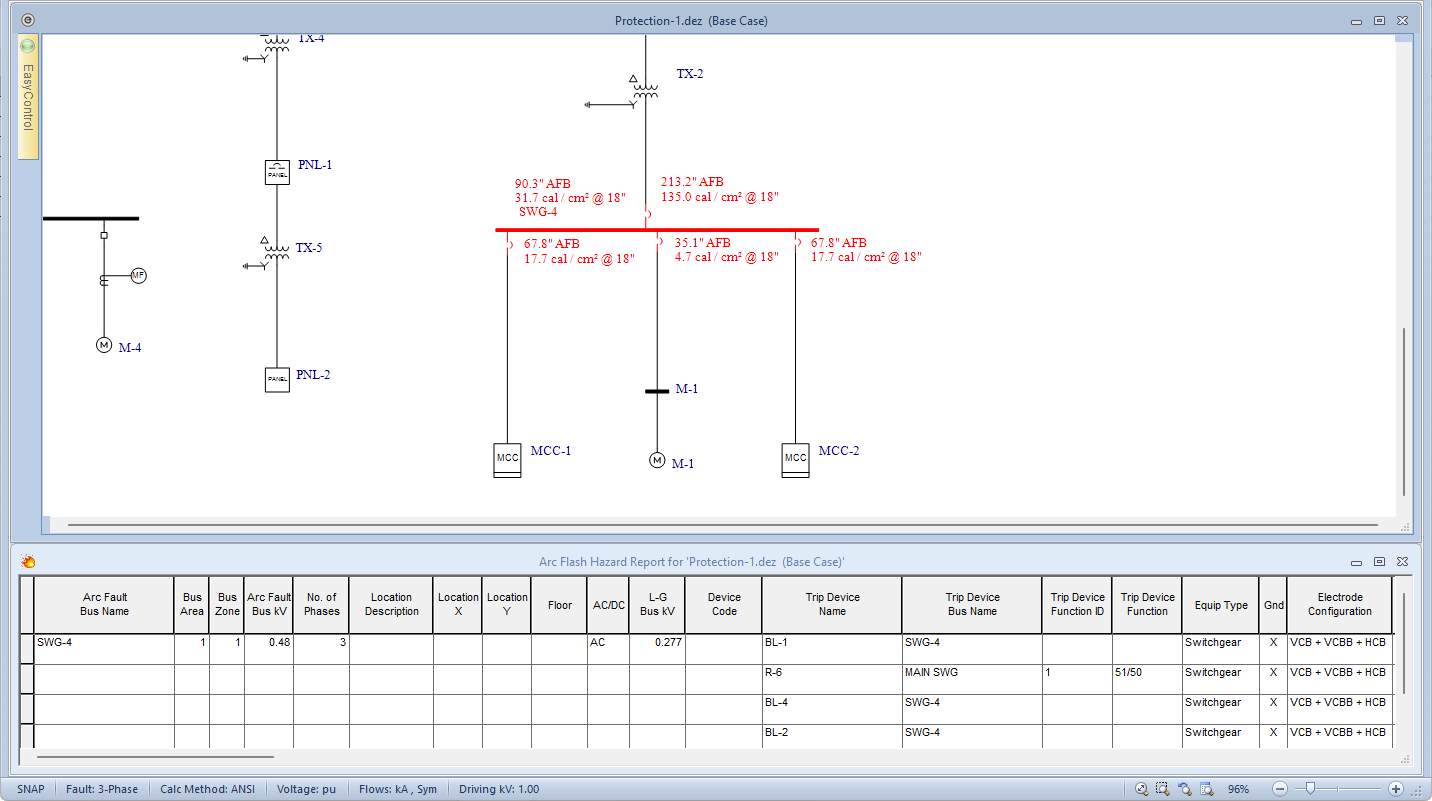Close the Arc Flash Hazard Report window
The image size is (1432, 801).
tap(1402, 562)
